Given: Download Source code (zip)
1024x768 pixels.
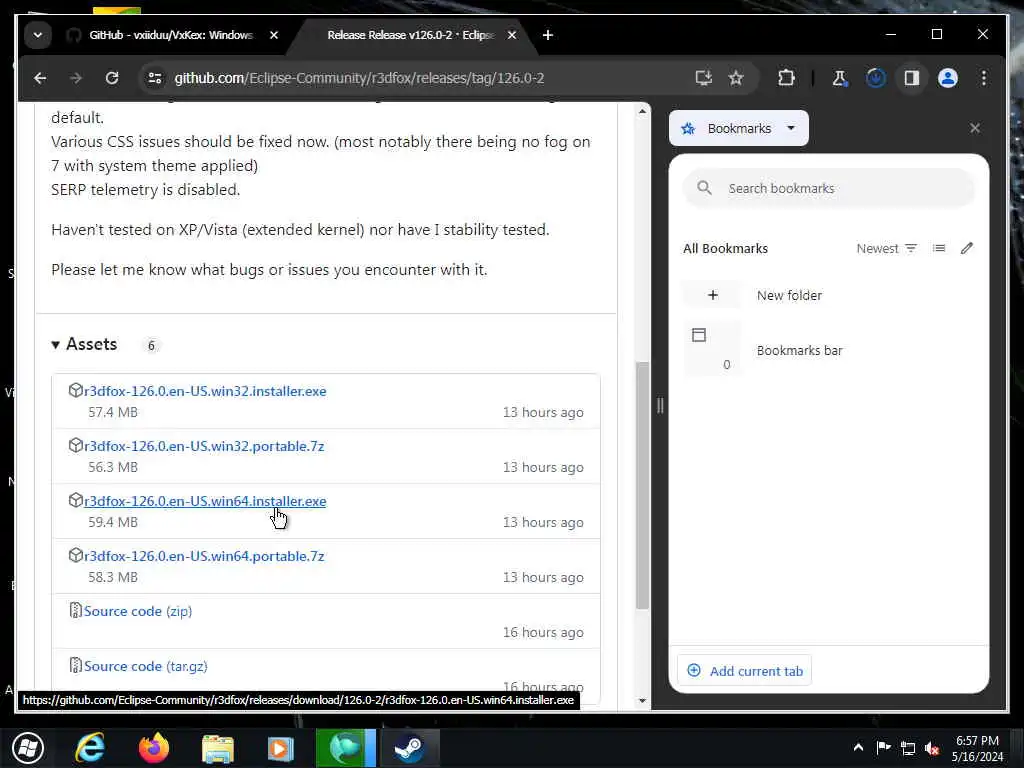Looking at the screenshot, I should 138,611.
